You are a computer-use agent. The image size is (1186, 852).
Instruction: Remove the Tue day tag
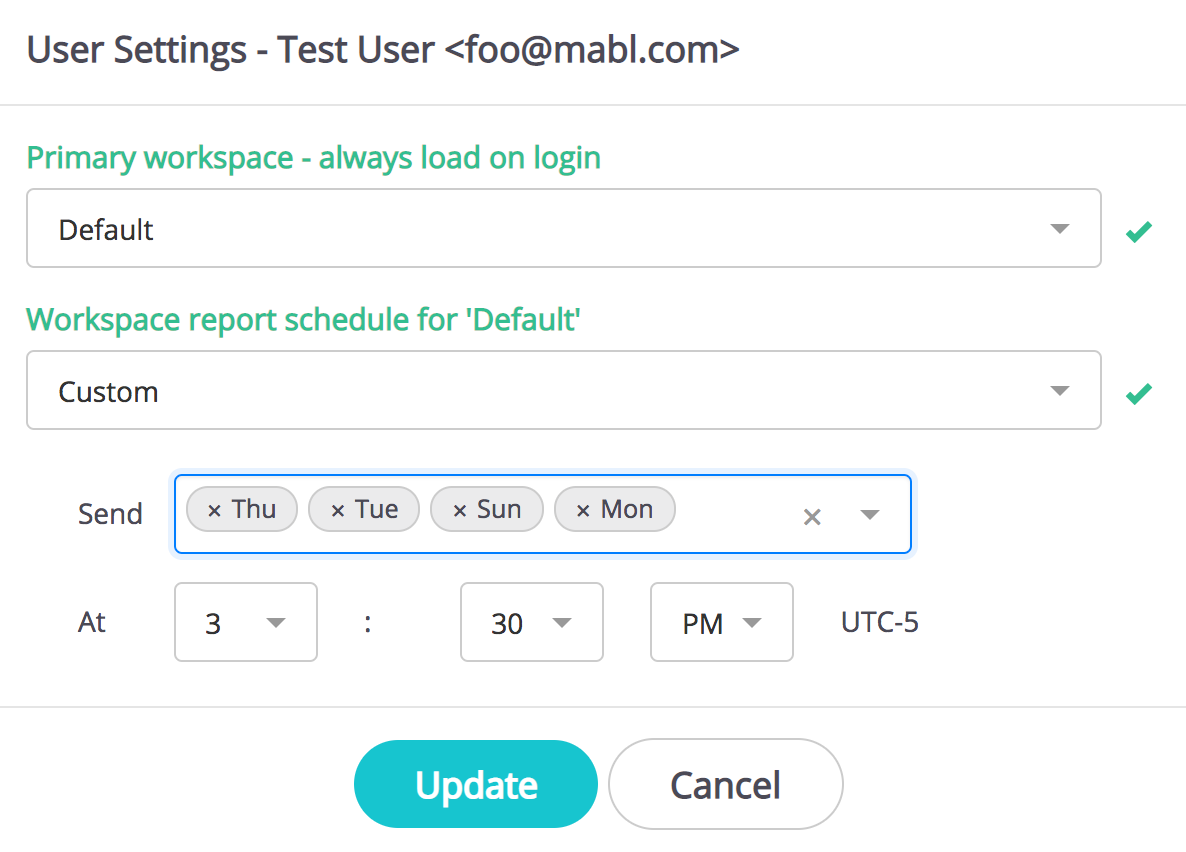pyautogui.click(x=338, y=511)
